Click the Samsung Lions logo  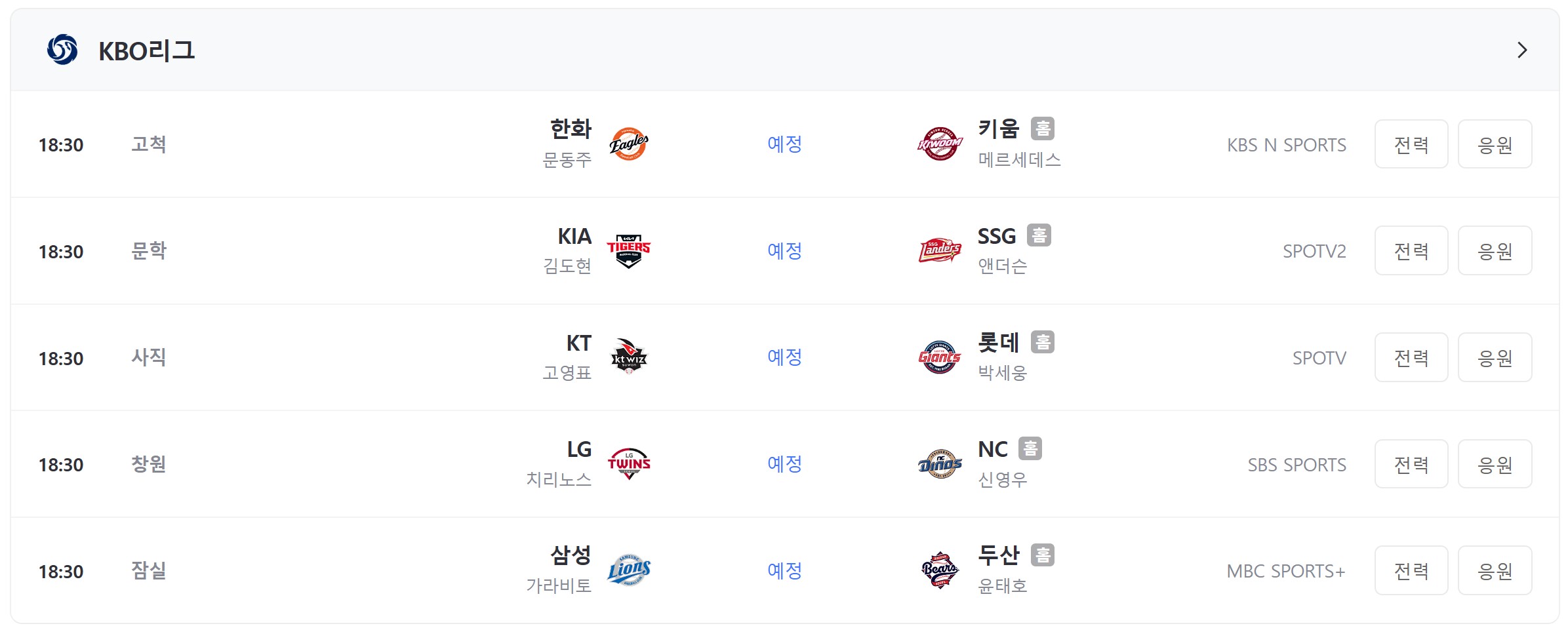point(628,570)
